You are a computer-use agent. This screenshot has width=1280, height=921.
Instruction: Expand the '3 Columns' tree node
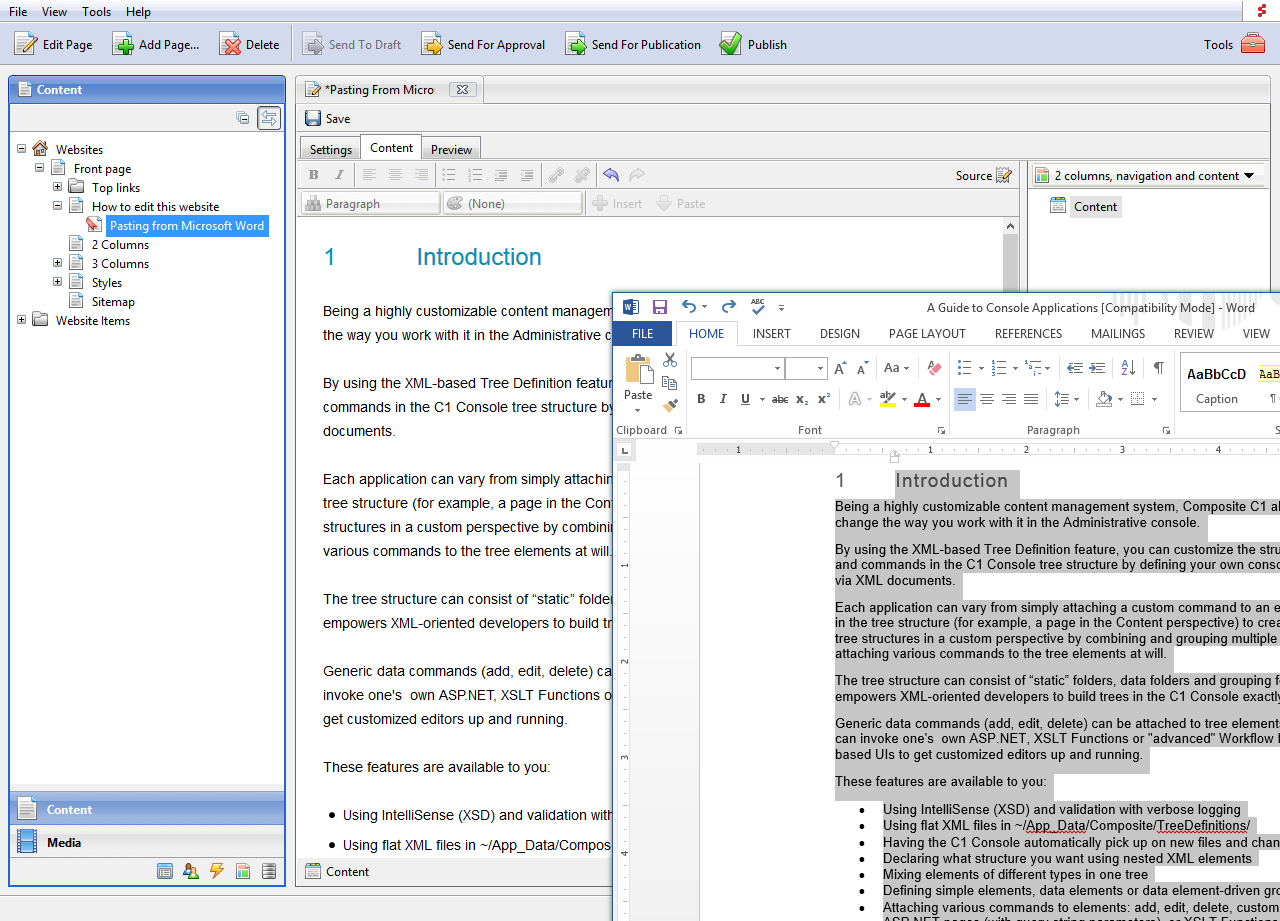coord(57,263)
